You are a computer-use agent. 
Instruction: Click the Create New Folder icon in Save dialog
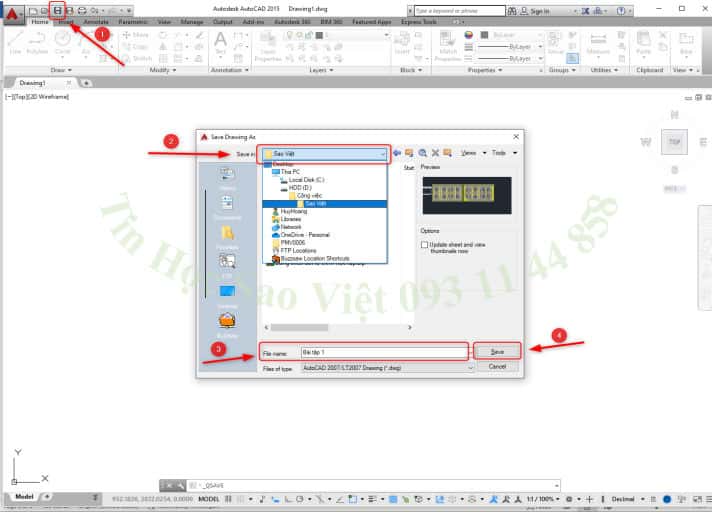coord(447,153)
